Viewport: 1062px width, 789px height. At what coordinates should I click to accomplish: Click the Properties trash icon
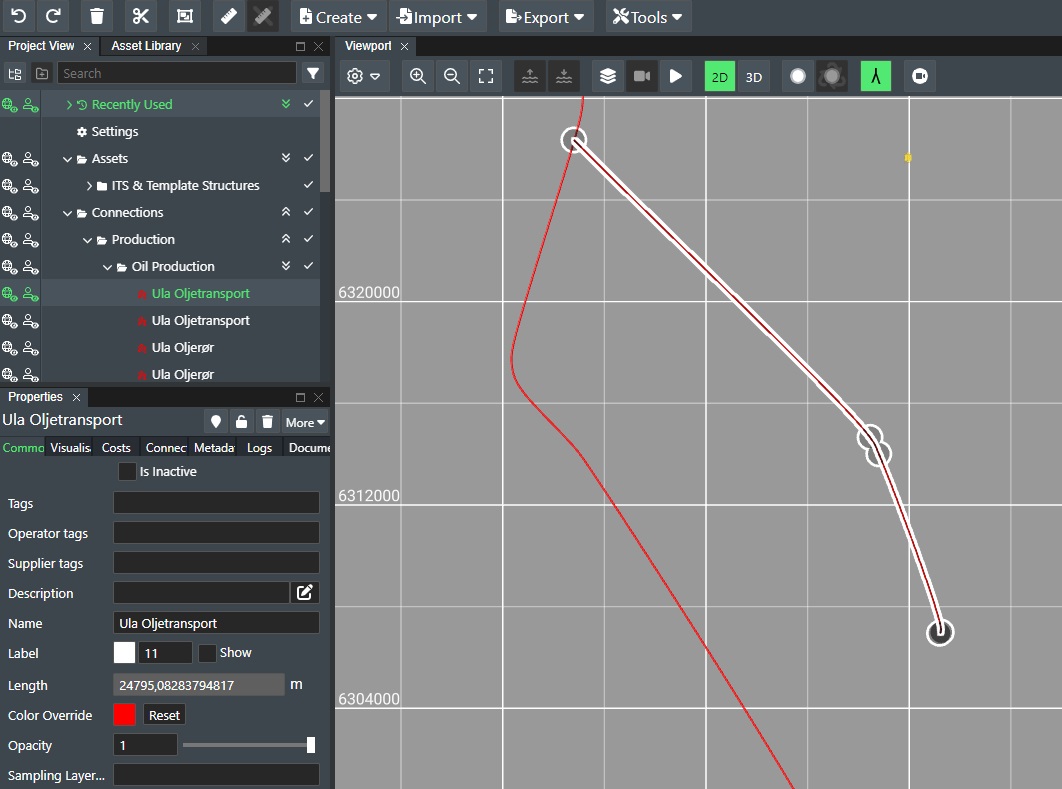(x=267, y=422)
